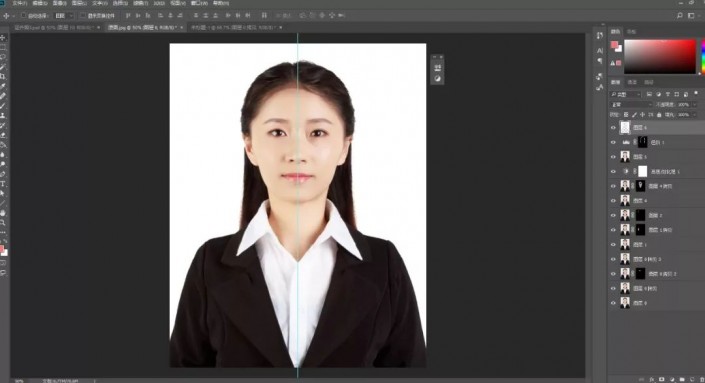Select the 色阶 1 layer mask thumbnail
Viewport: 705px width, 383px height.
click(x=643, y=143)
